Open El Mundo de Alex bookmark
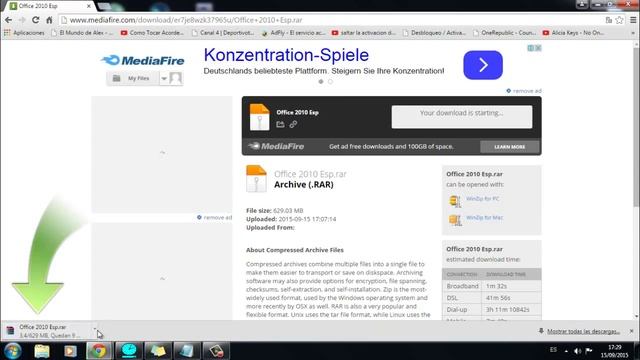The width and height of the screenshot is (640, 360). 82,33
